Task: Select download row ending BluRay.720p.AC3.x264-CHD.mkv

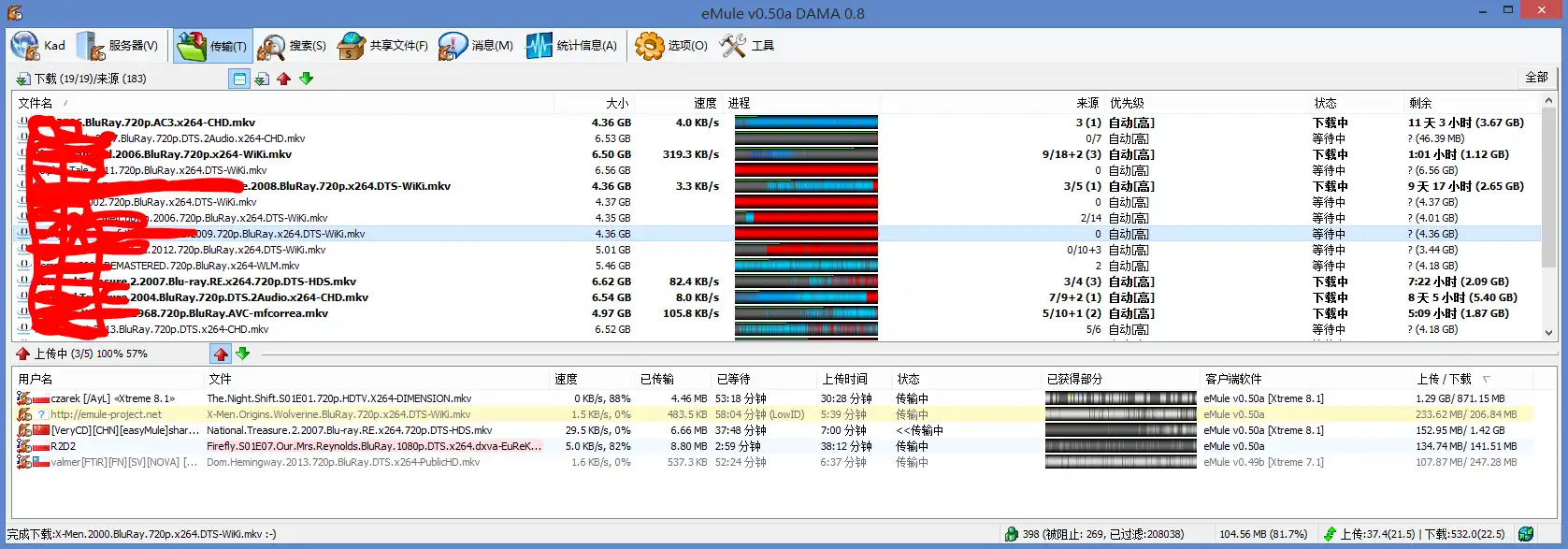Action: 777,123
